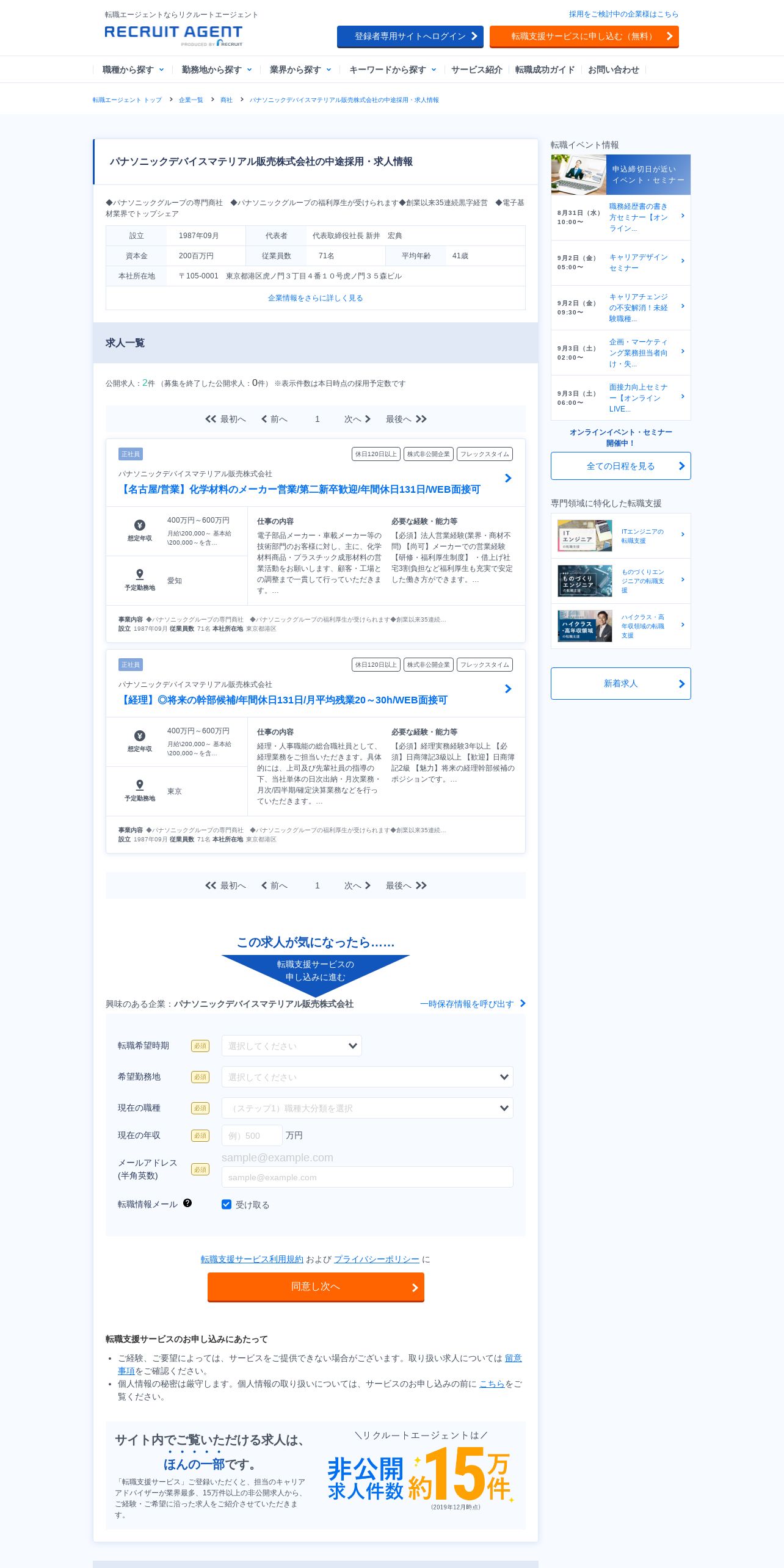Click the arrow next to 一時保存情報を呼び出す
Viewport: 784px width, 1568px height.
(523, 1003)
